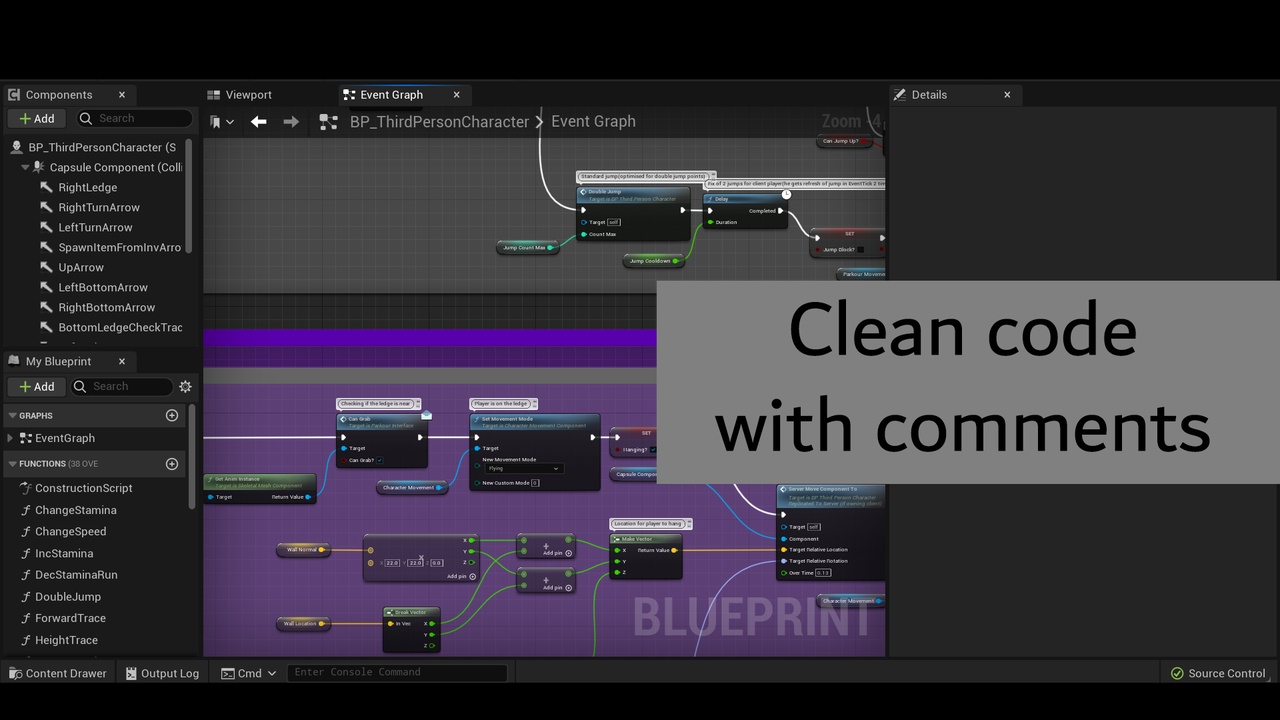Open the Cmd console type dropdown
Viewport: 1280px width, 720px height.
(248, 673)
